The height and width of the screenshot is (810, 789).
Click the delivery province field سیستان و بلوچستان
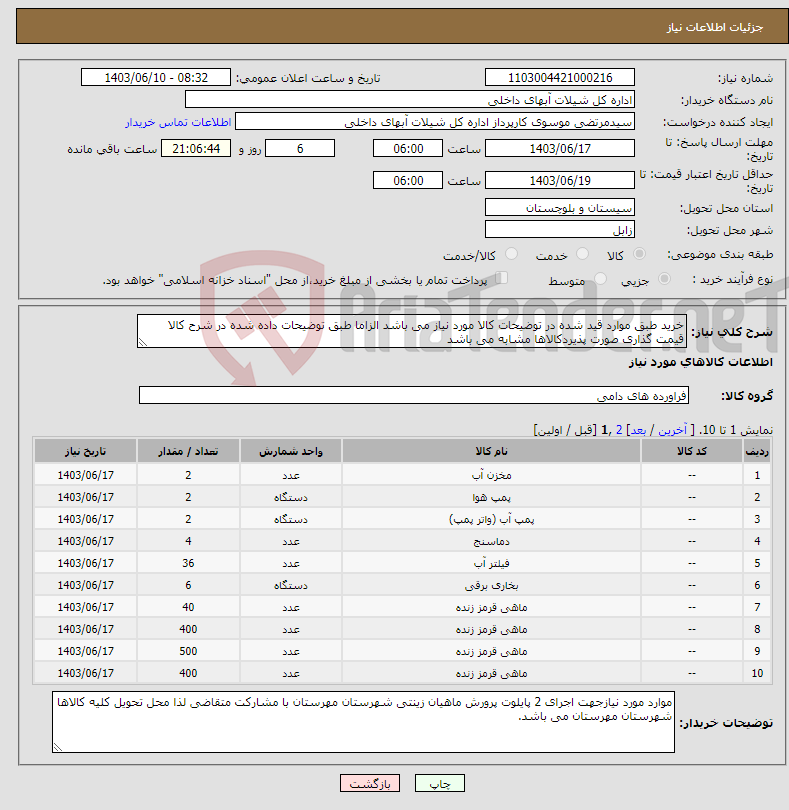560,208
